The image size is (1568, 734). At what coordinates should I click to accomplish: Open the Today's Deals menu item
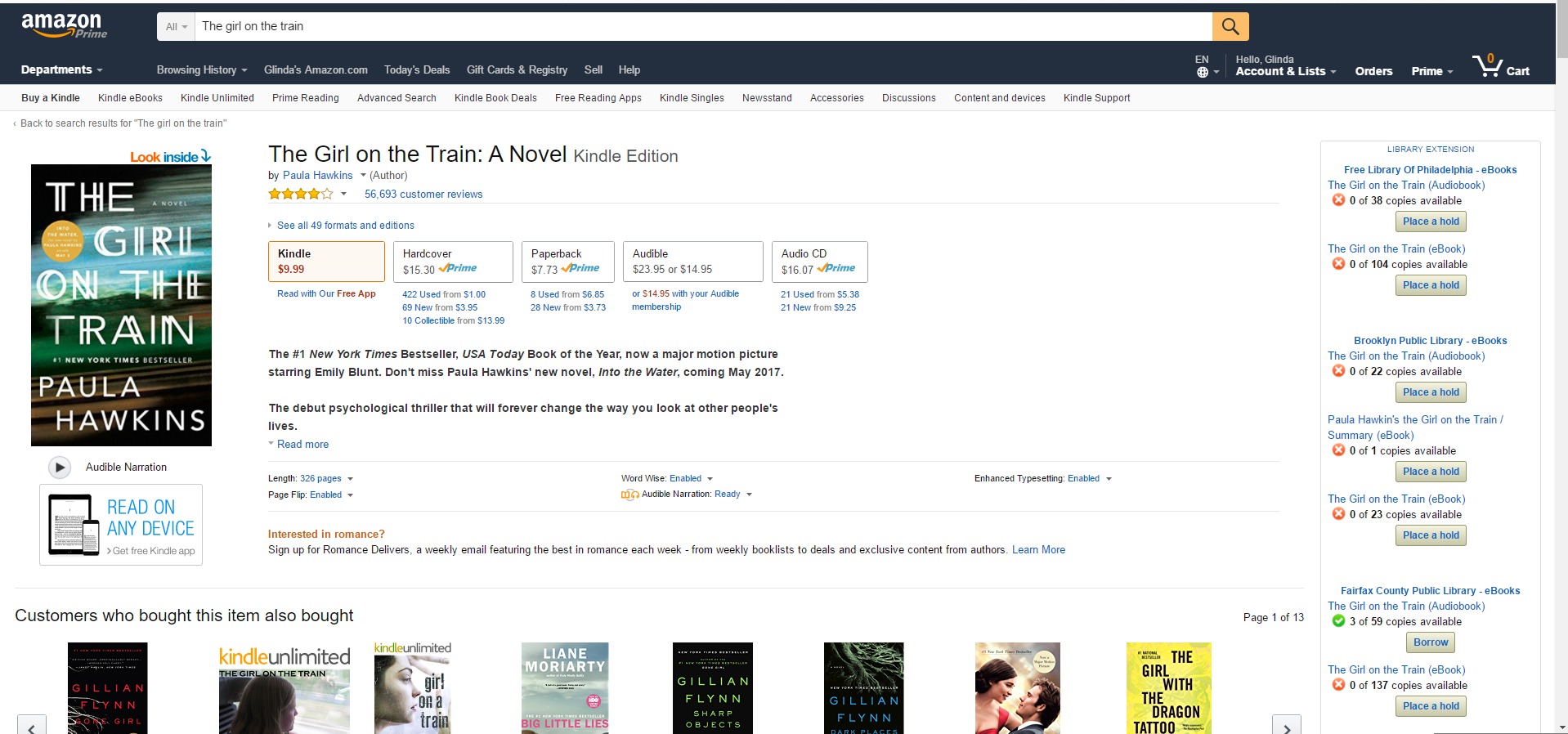point(417,69)
